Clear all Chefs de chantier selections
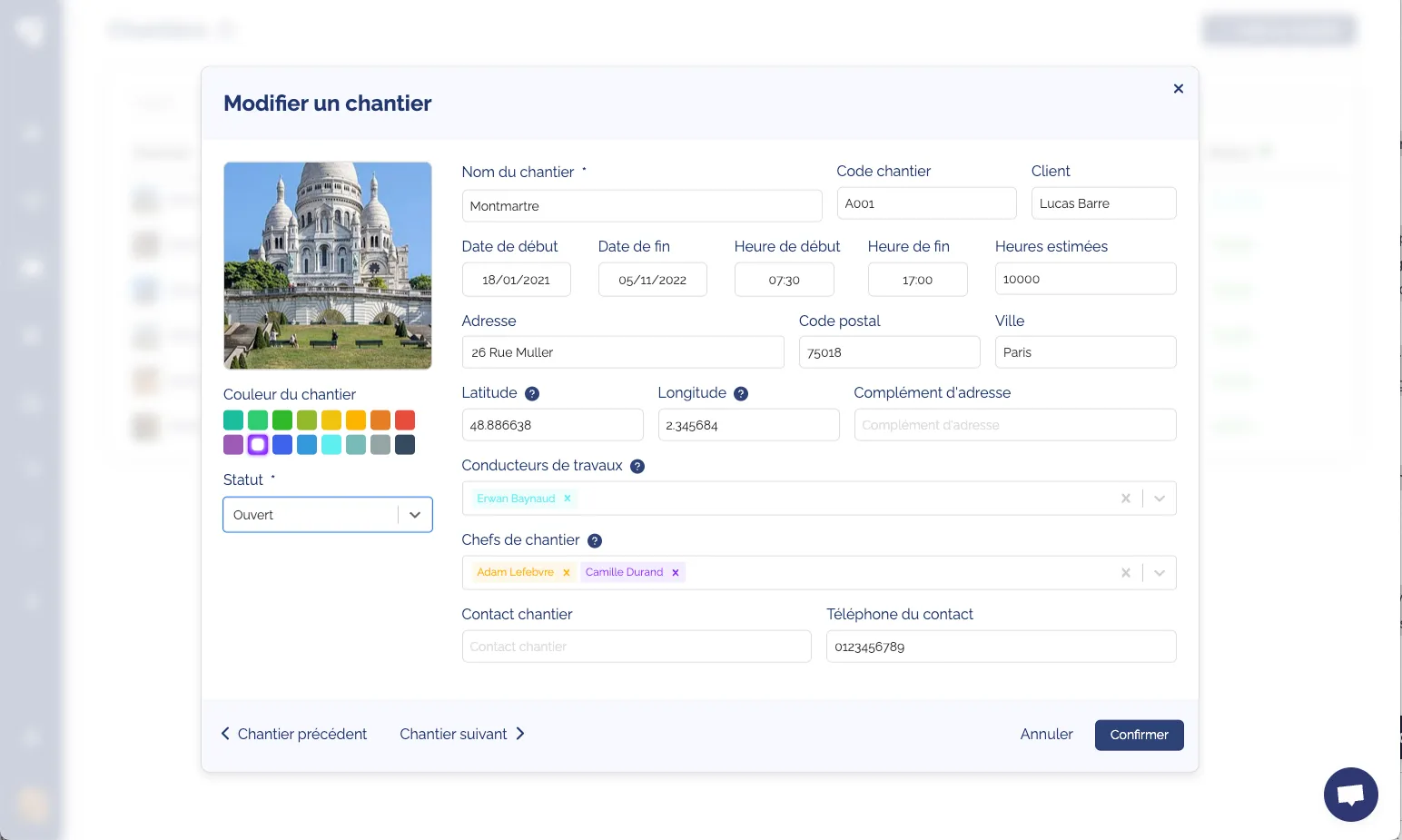Viewport: 1402px width, 840px height. (x=1126, y=572)
